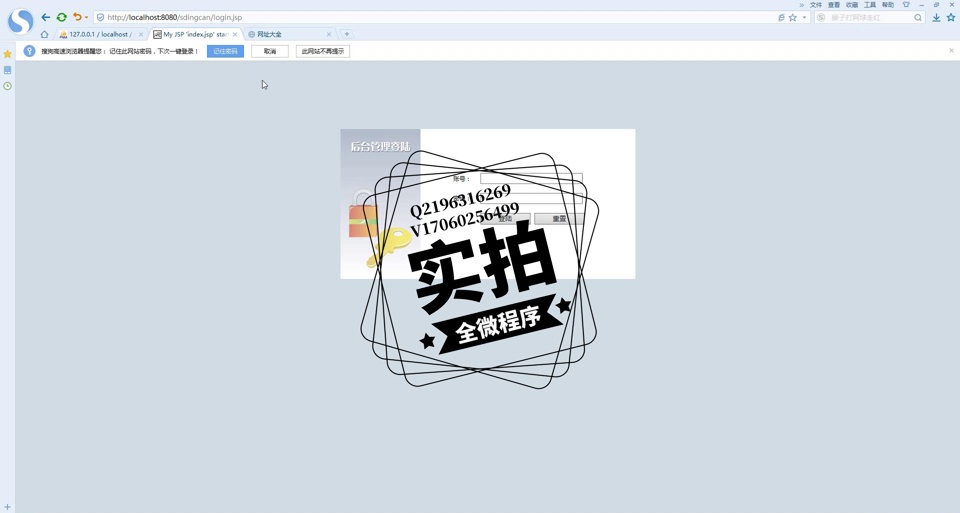
Task: Dismiss the password reminder bar
Action: [x=951, y=51]
